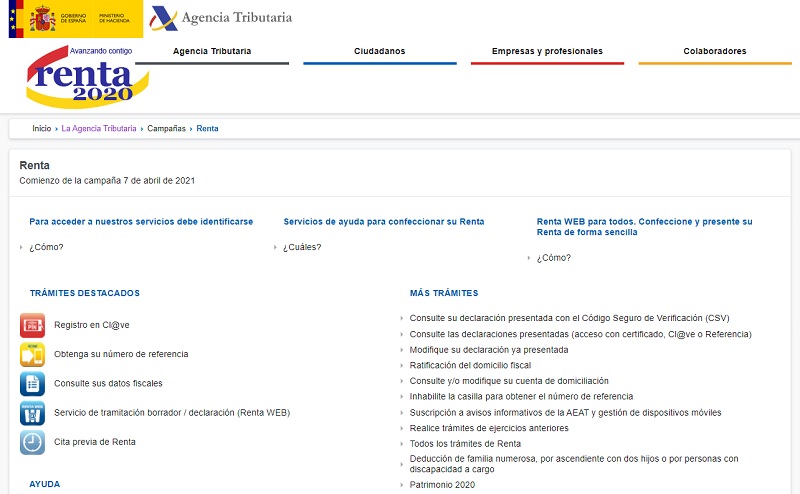
Task: Go to Inicio in the breadcrumb
Action: pos(41,129)
